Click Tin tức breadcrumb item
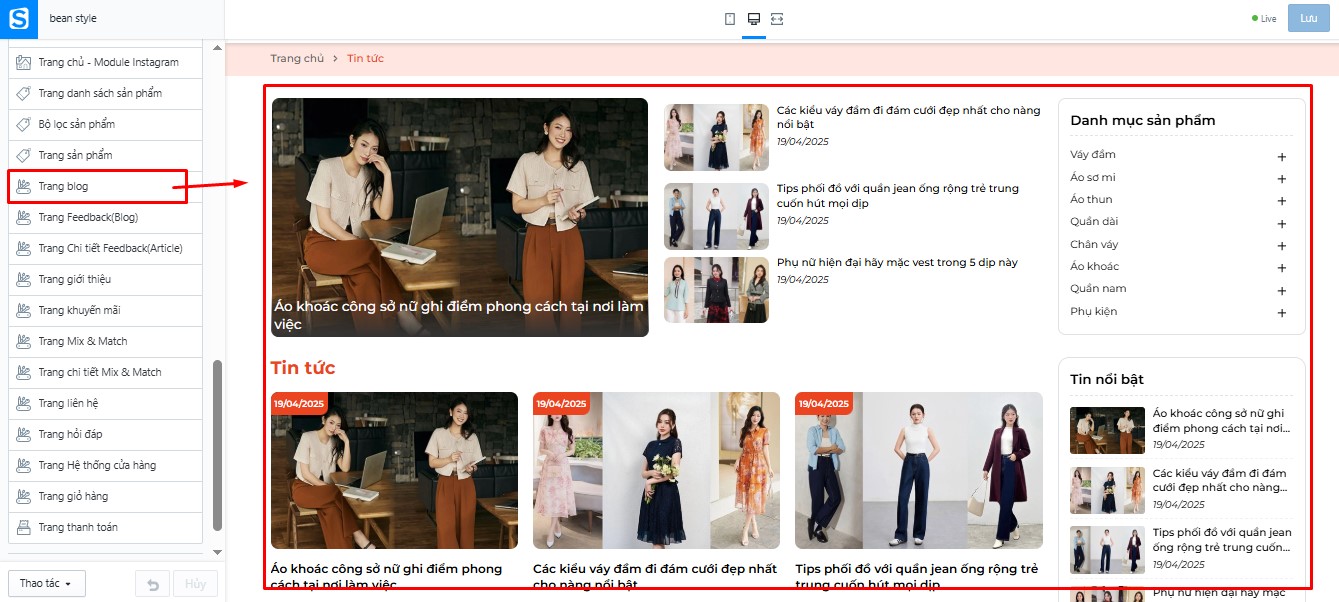 pos(365,58)
